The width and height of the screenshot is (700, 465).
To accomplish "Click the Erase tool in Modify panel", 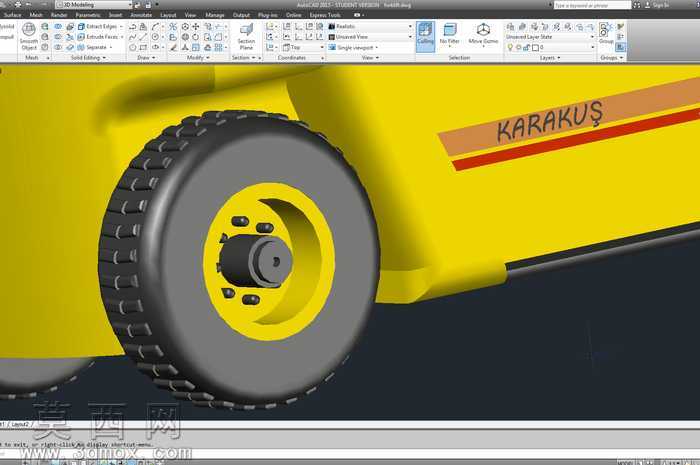I will coord(173,47).
